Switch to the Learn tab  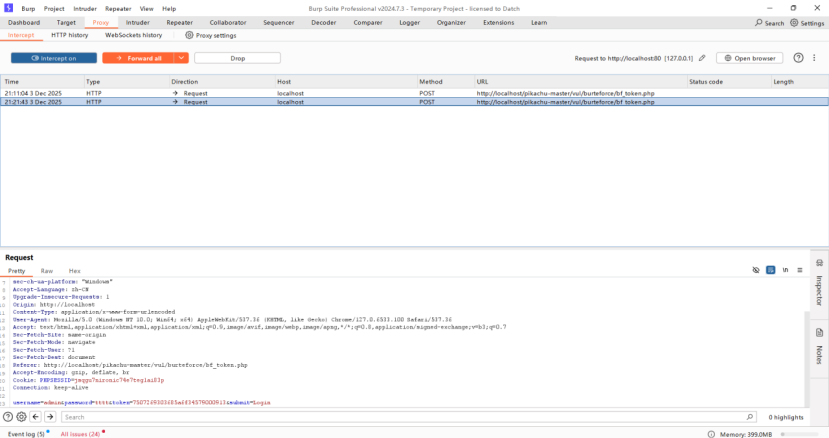pos(539,23)
